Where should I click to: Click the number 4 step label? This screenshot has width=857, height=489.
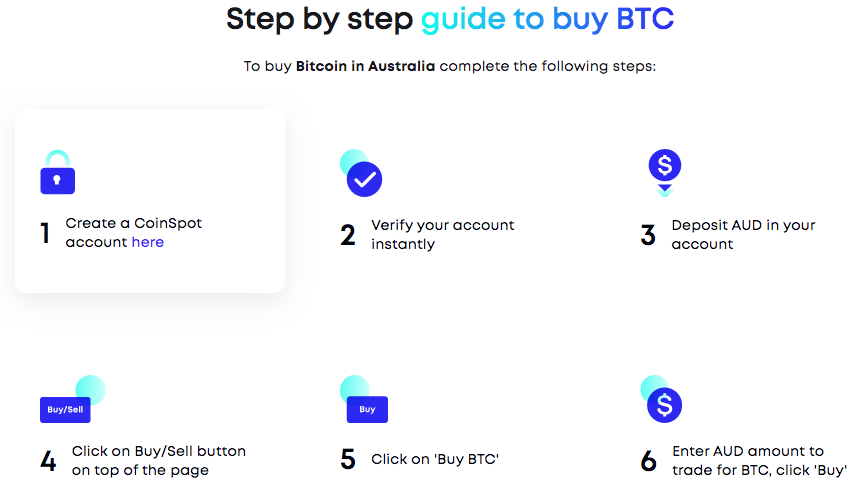coord(48,461)
